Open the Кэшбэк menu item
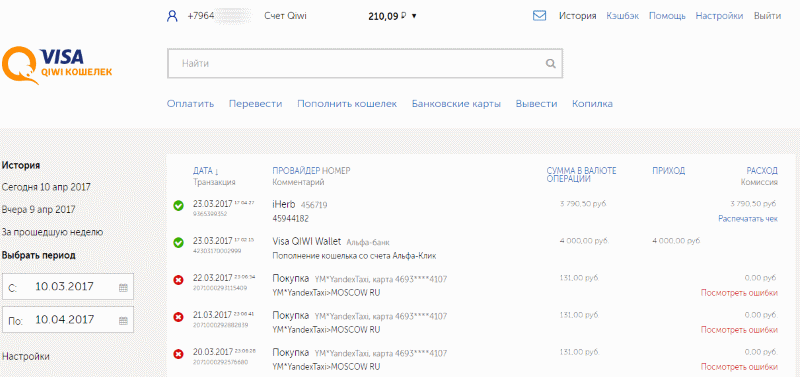 tap(622, 16)
